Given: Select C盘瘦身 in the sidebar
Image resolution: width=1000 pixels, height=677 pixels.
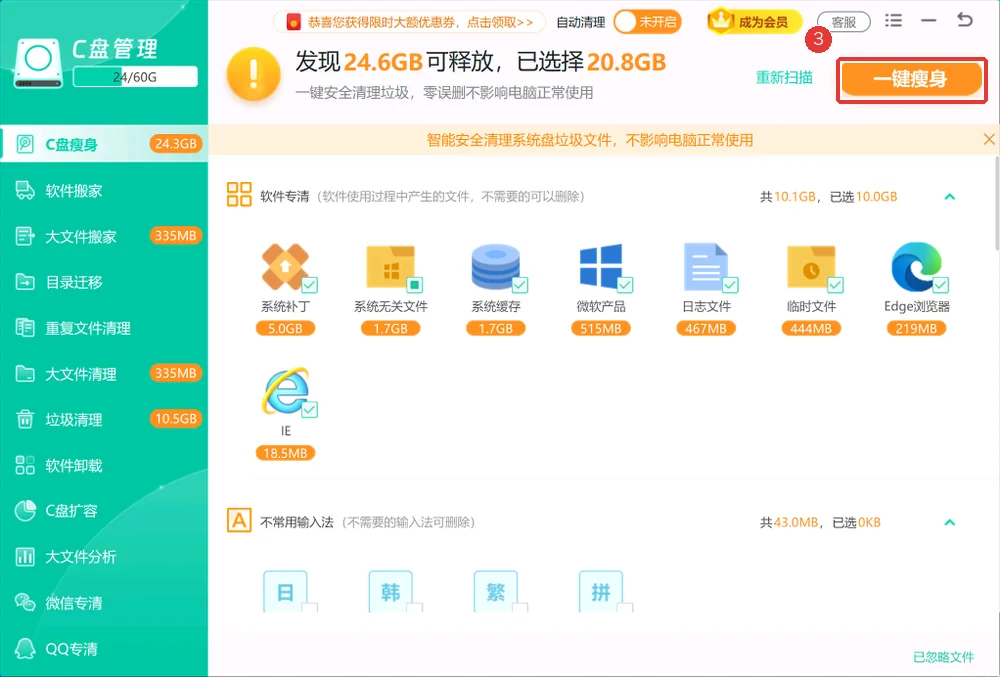Looking at the screenshot, I should pyautogui.click(x=104, y=144).
